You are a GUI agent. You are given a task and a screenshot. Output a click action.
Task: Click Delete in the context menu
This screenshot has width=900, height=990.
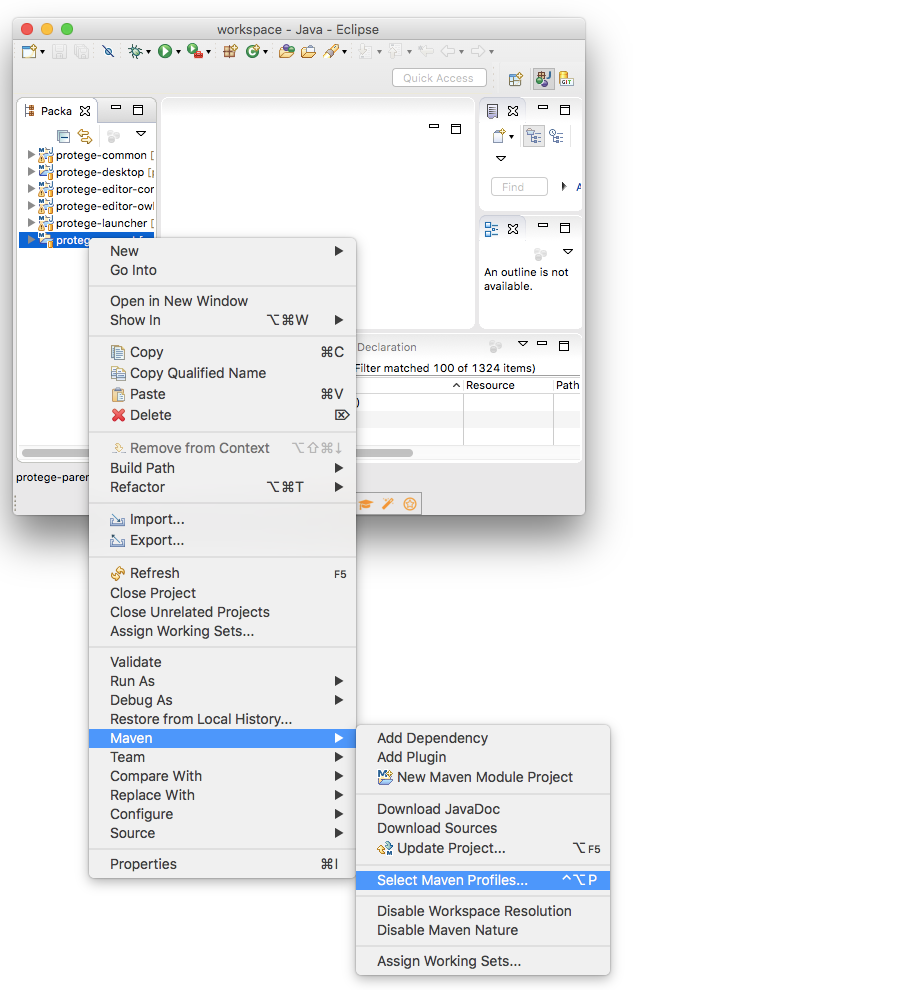(222, 415)
